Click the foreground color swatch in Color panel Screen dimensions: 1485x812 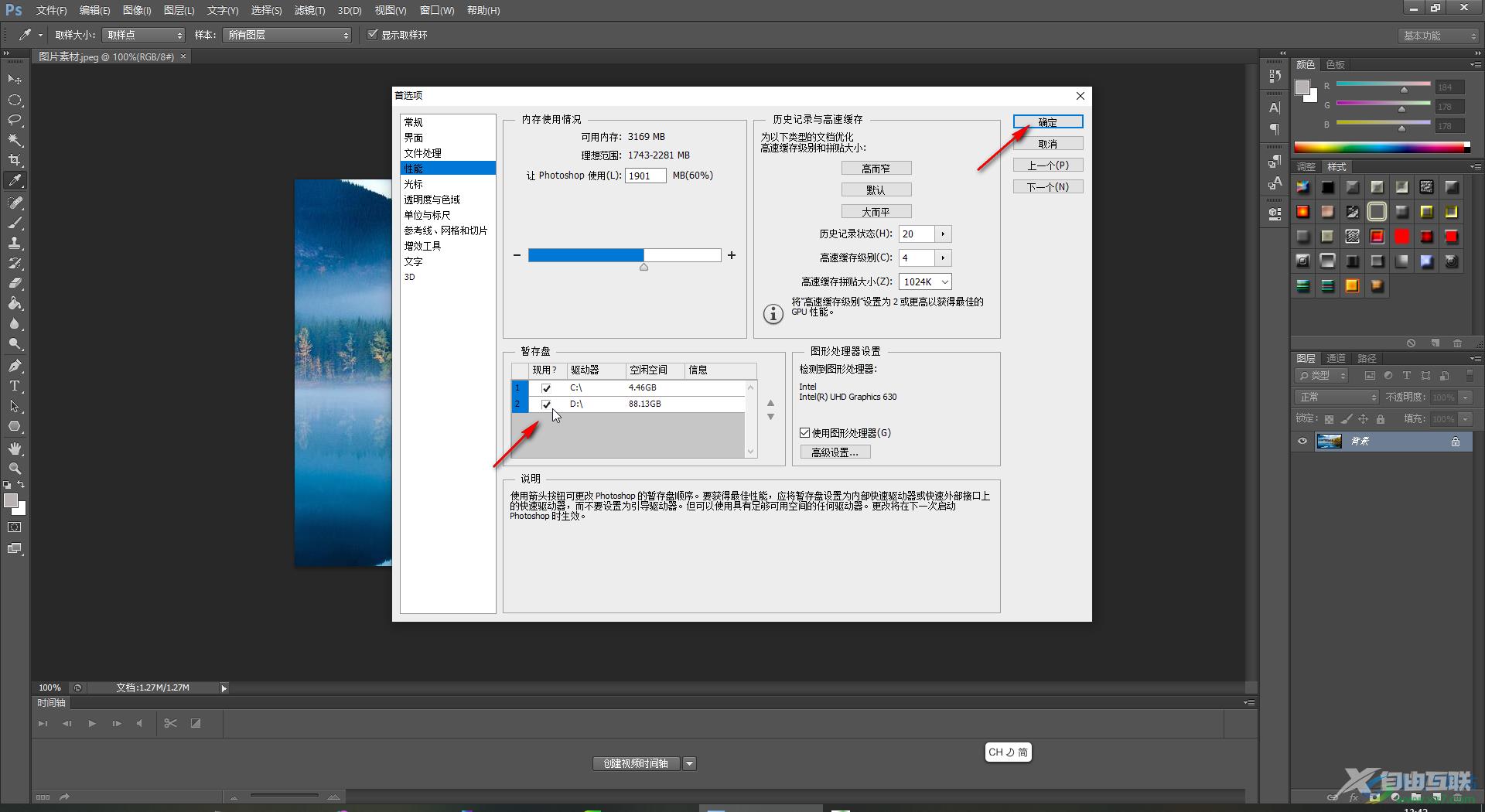[x=1302, y=87]
